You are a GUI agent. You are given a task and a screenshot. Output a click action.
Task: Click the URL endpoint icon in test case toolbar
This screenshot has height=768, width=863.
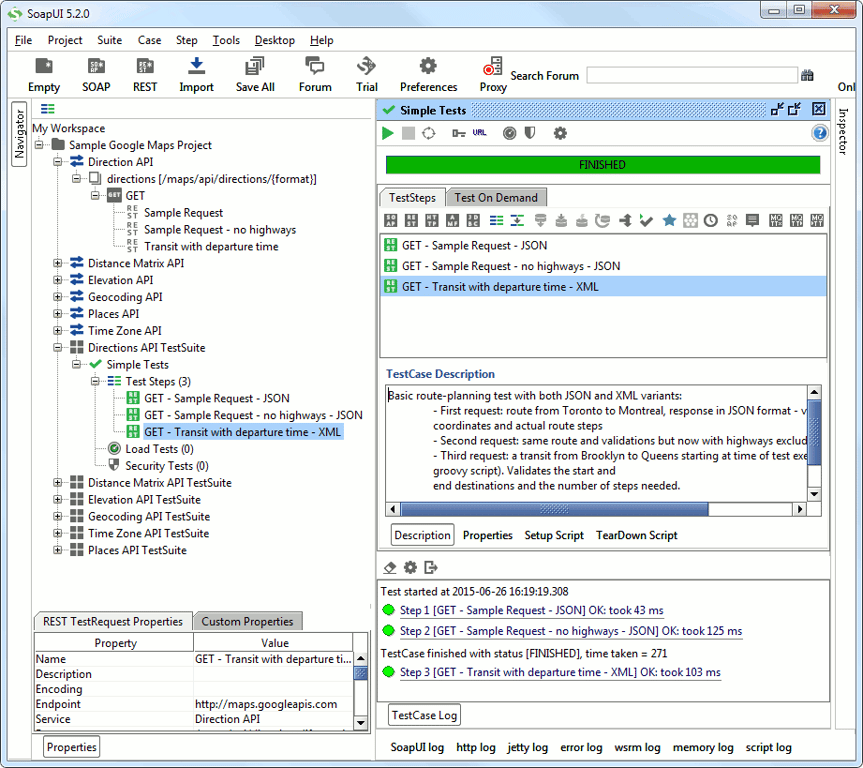tap(479, 133)
